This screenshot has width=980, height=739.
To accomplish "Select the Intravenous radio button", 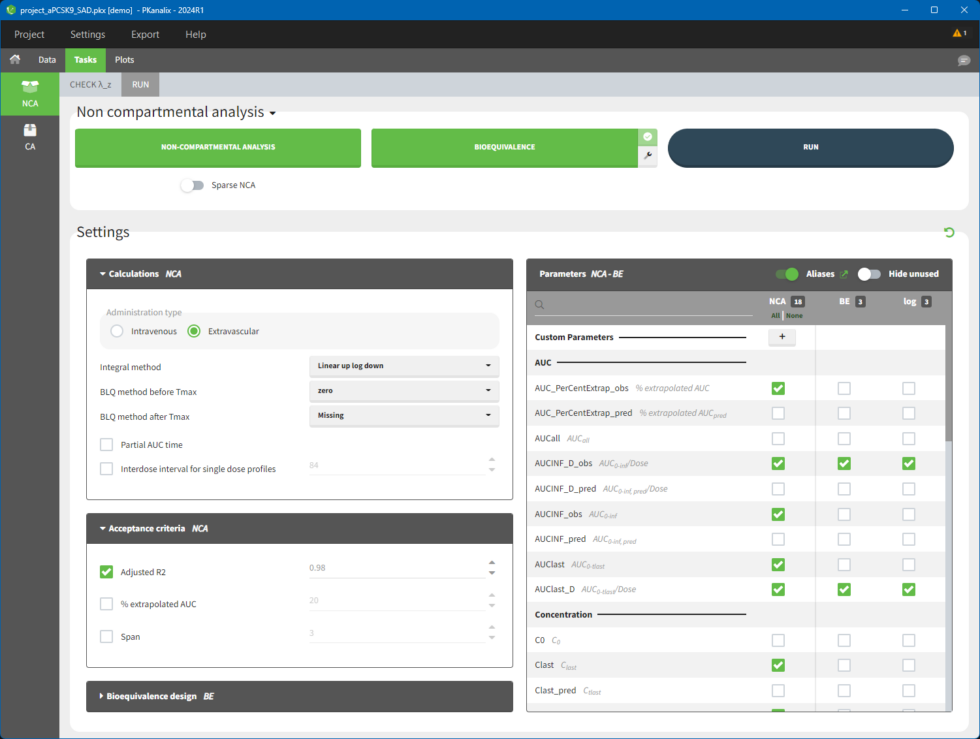I will pos(118,331).
